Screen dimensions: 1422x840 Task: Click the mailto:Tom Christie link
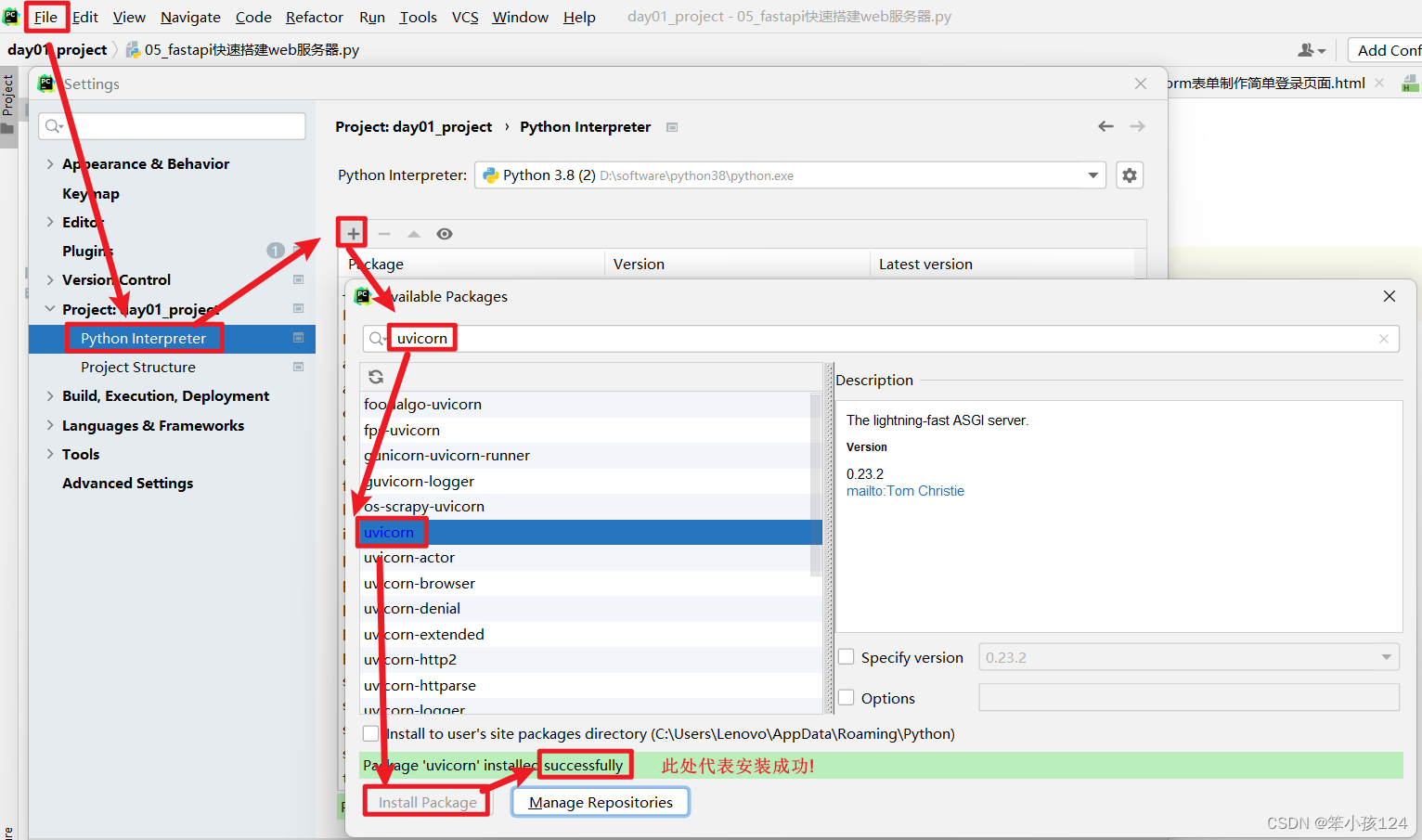click(x=905, y=491)
